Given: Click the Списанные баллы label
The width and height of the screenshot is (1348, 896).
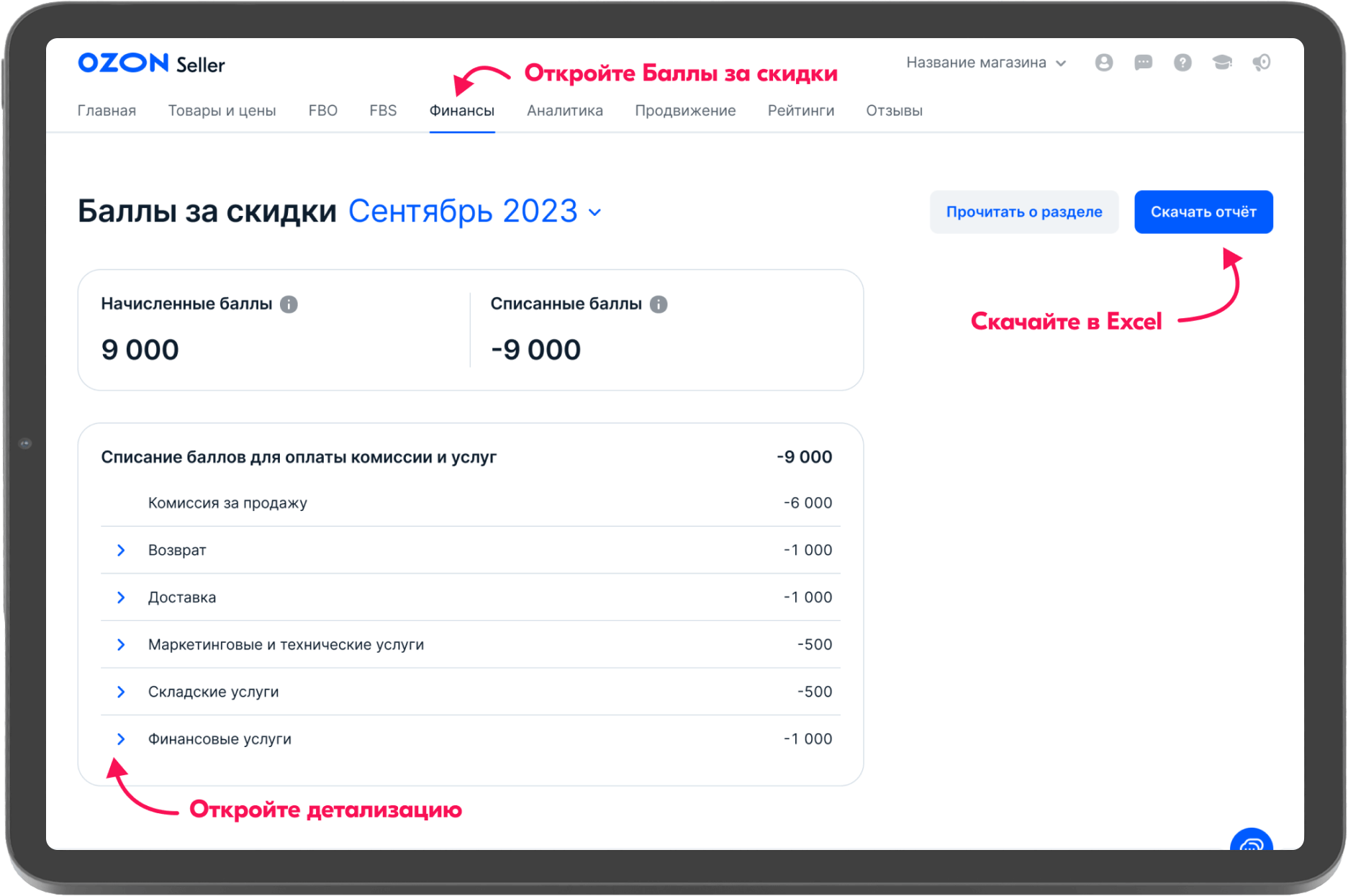Looking at the screenshot, I should [566, 304].
